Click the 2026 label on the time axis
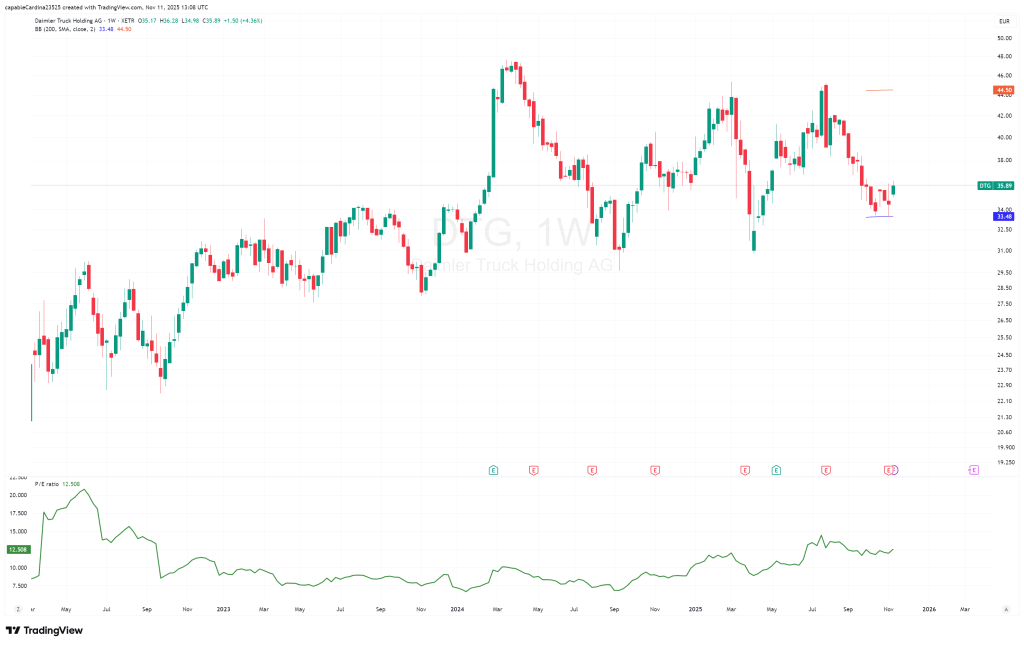Screen dimensions: 1024x645 click(929, 608)
